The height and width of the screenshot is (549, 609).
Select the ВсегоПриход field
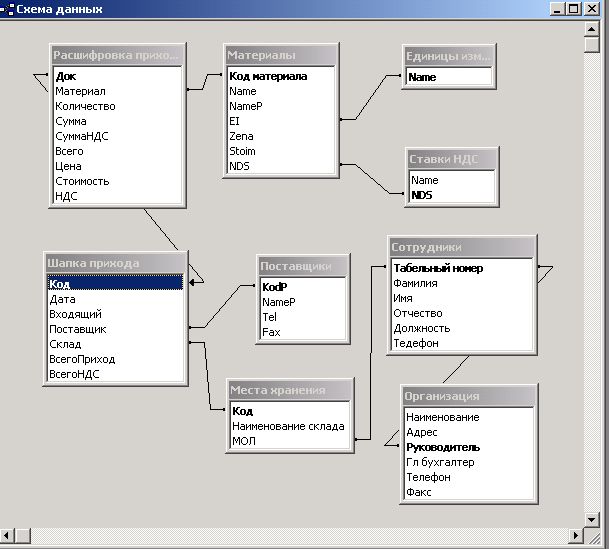click(x=115, y=359)
